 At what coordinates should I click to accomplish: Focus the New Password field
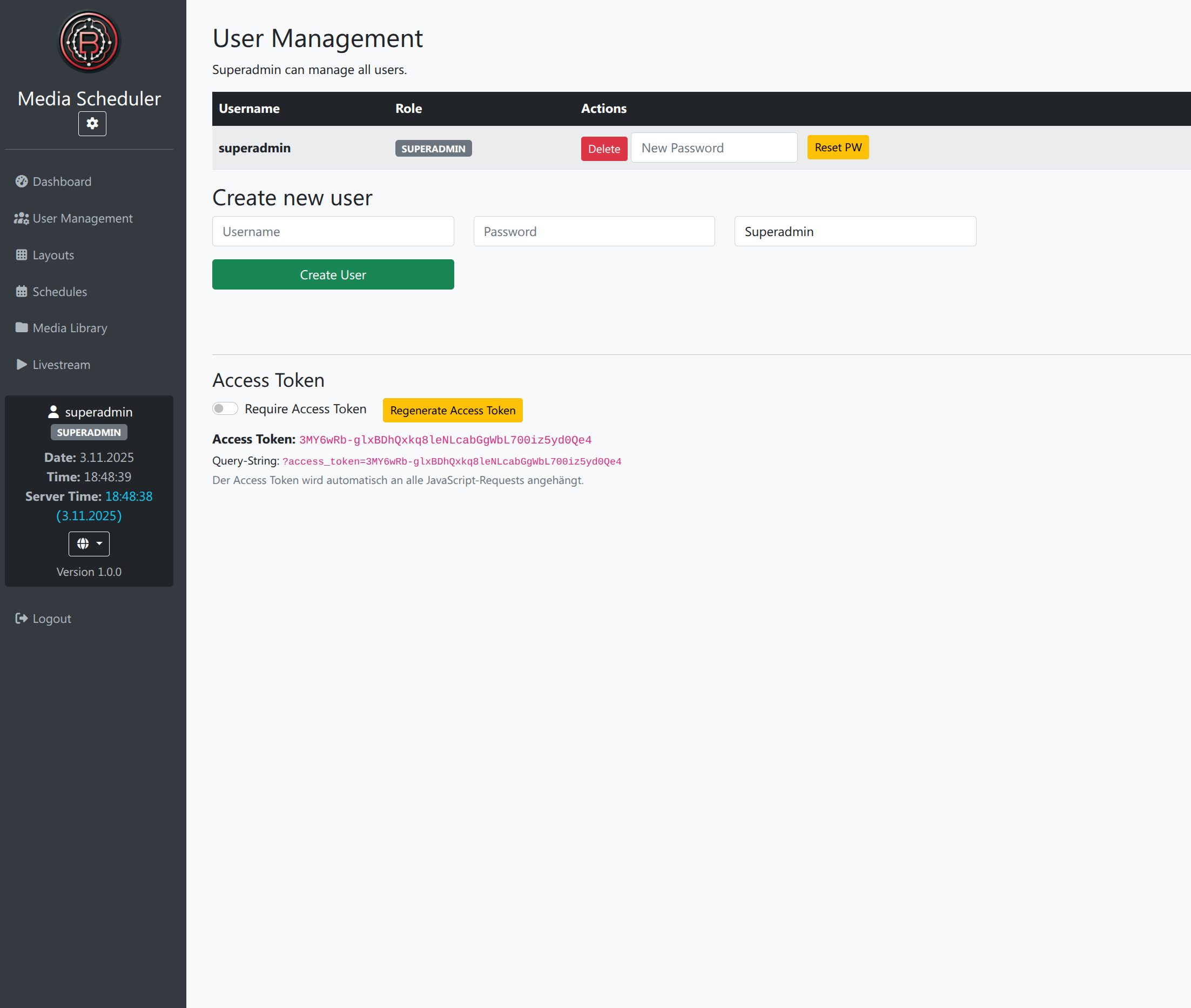coord(714,148)
